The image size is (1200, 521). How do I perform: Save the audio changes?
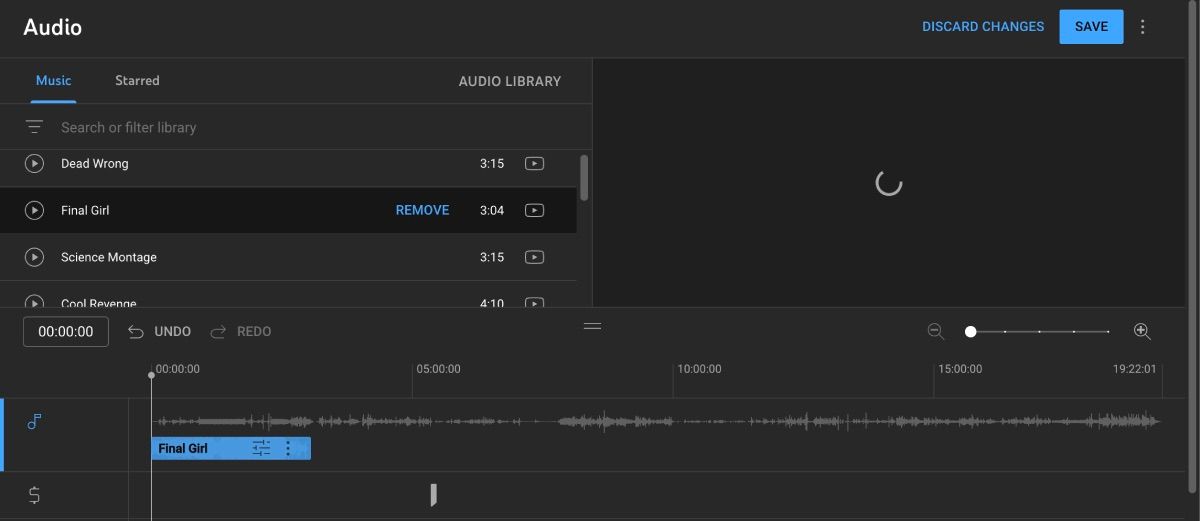pyautogui.click(x=1091, y=27)
